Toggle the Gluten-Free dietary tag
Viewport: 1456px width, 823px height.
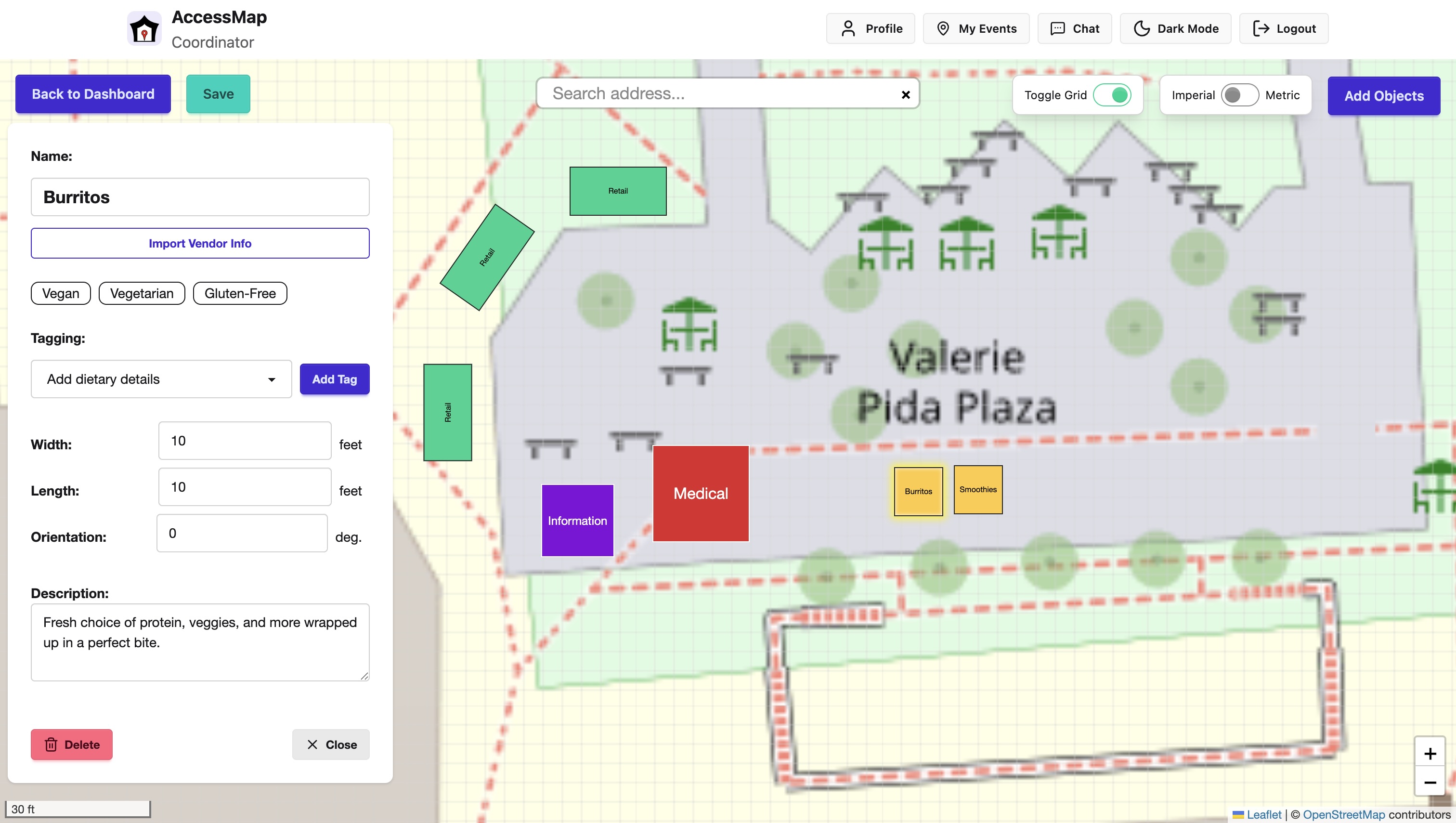pyautogui.click(x=240, y=293)
